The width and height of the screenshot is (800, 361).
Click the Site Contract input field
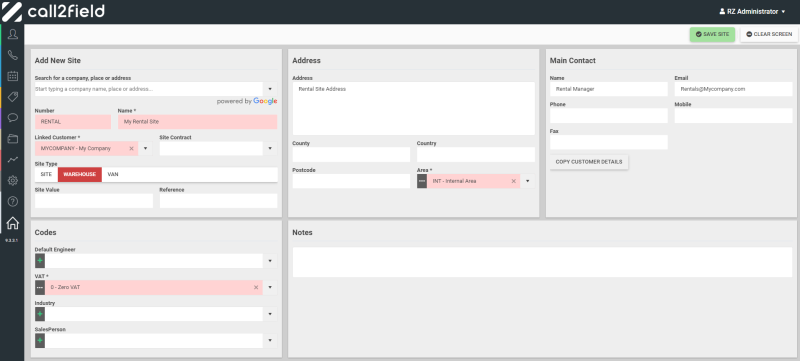pos(211,148)
